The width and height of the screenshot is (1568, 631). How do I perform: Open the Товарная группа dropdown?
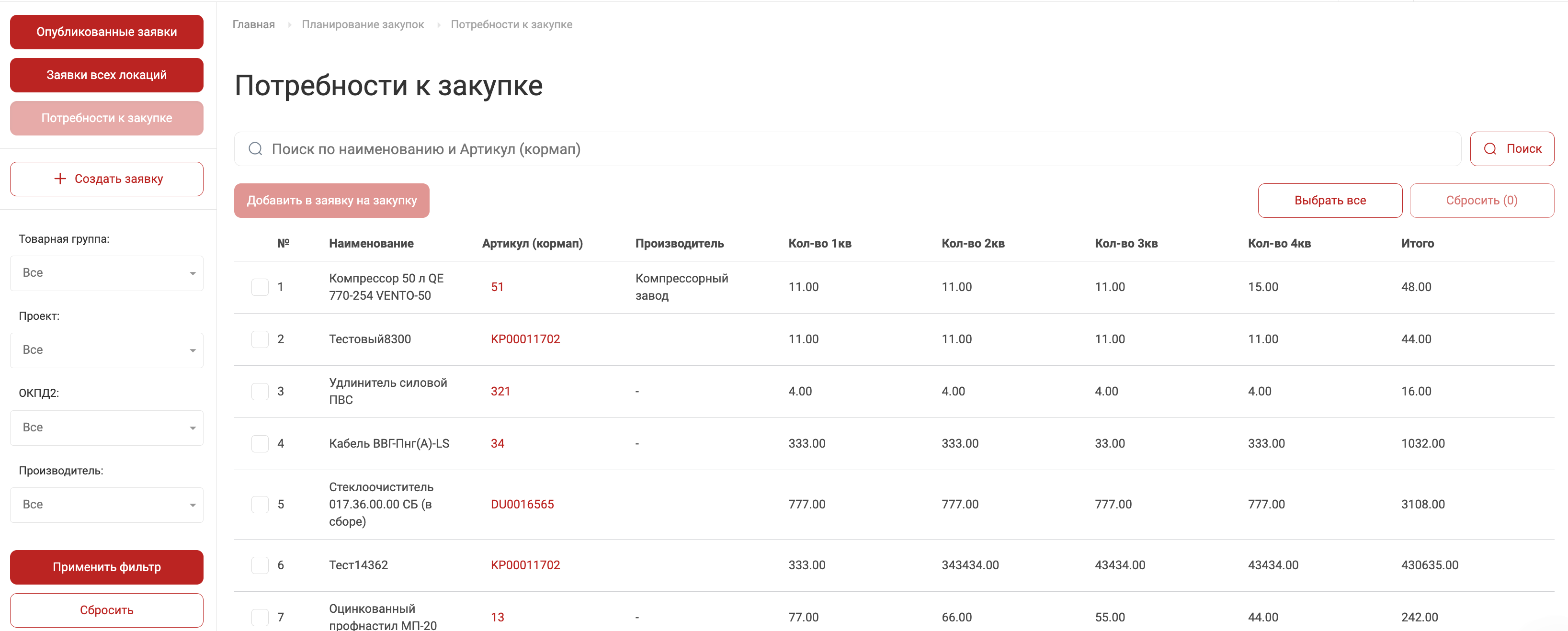pyautogui.click(x=106, y=273)
